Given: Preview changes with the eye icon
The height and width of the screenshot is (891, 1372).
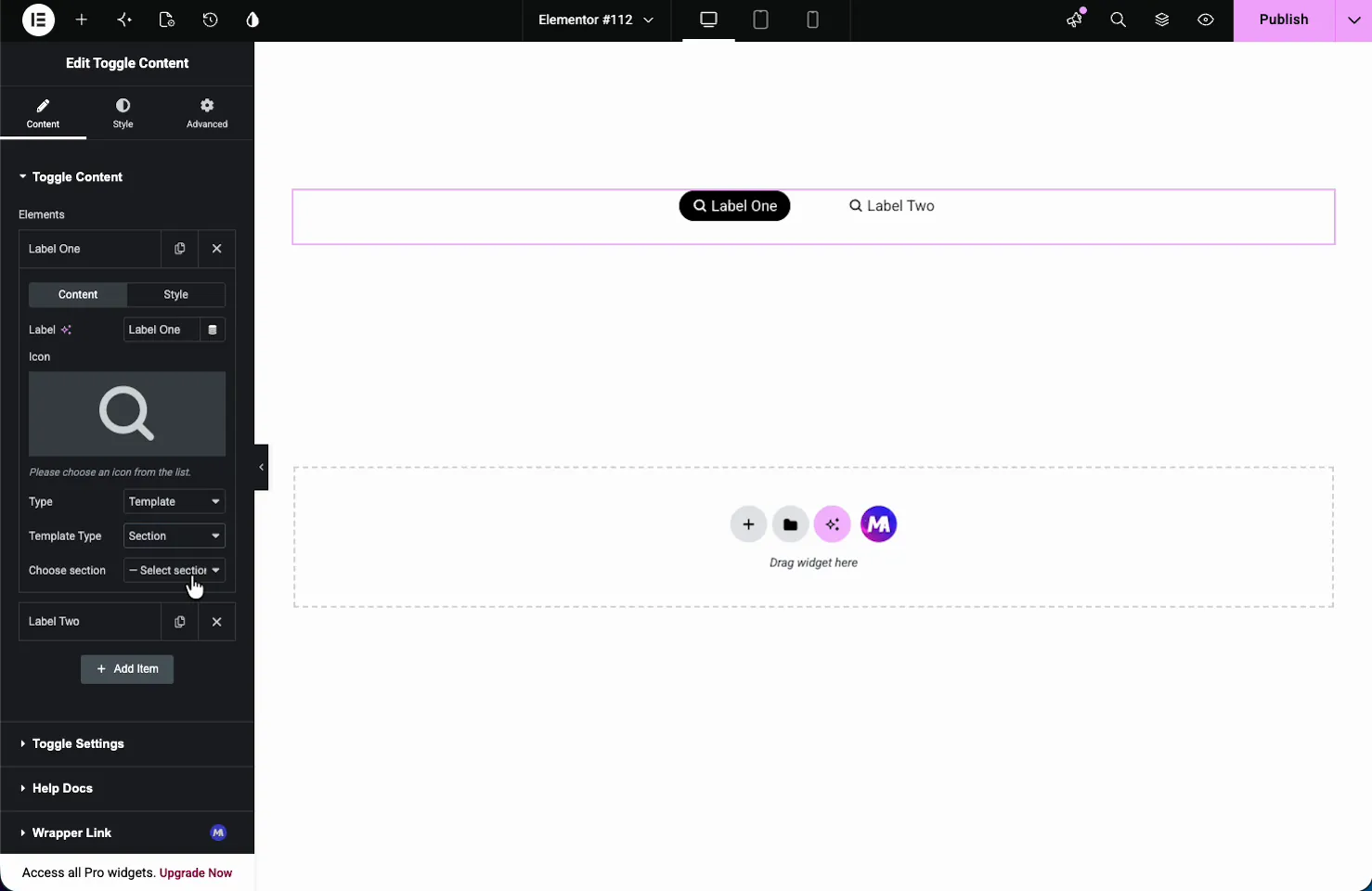Looking at the screenshot, I should 1206,19.
